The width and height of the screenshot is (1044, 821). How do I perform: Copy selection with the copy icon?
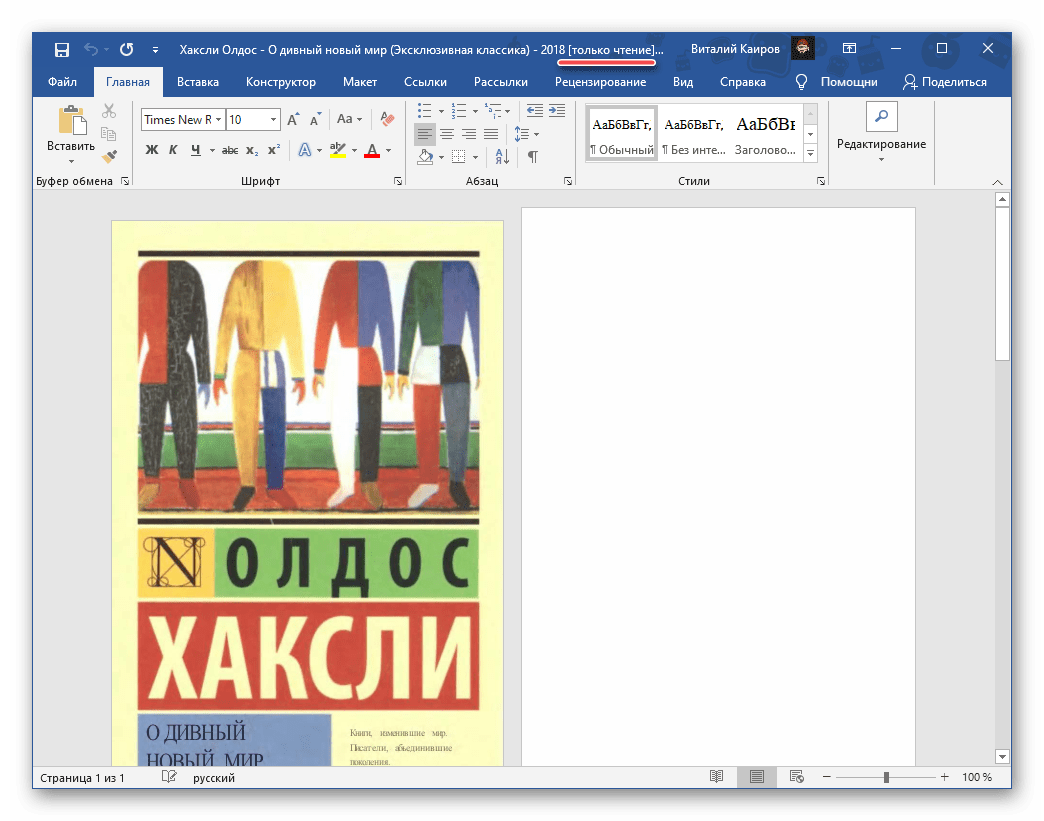(x=109, y=134)
